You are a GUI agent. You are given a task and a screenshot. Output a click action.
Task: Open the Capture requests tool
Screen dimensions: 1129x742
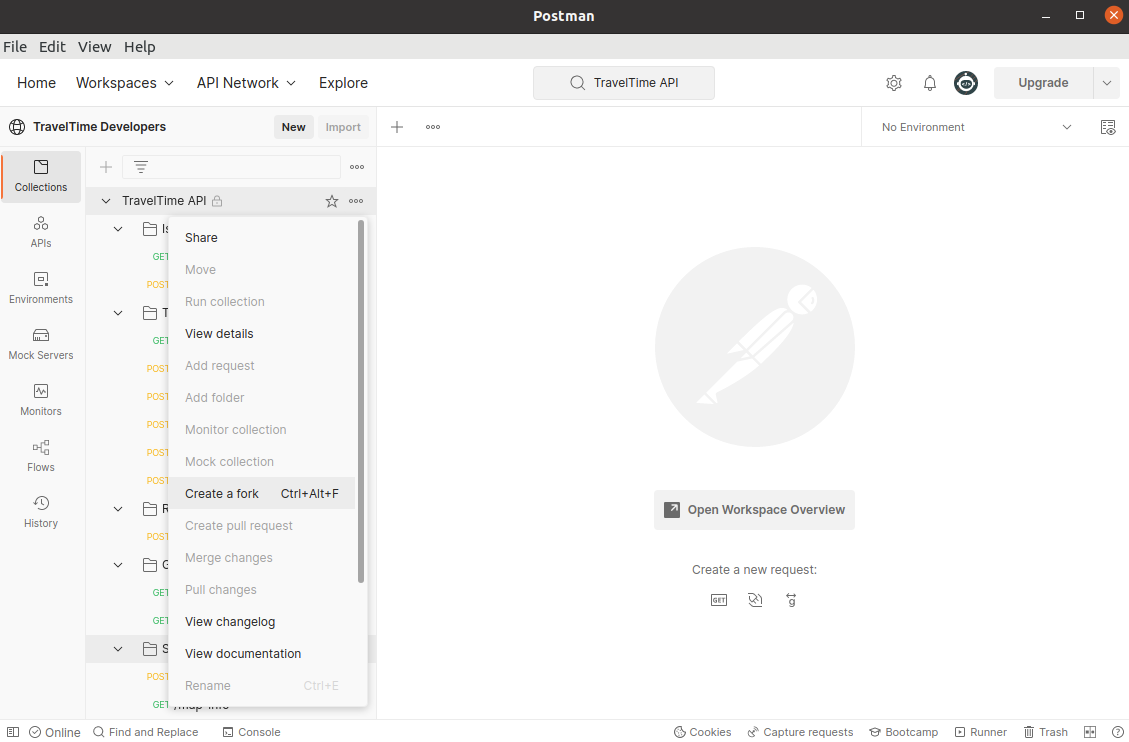pos(800,731)
